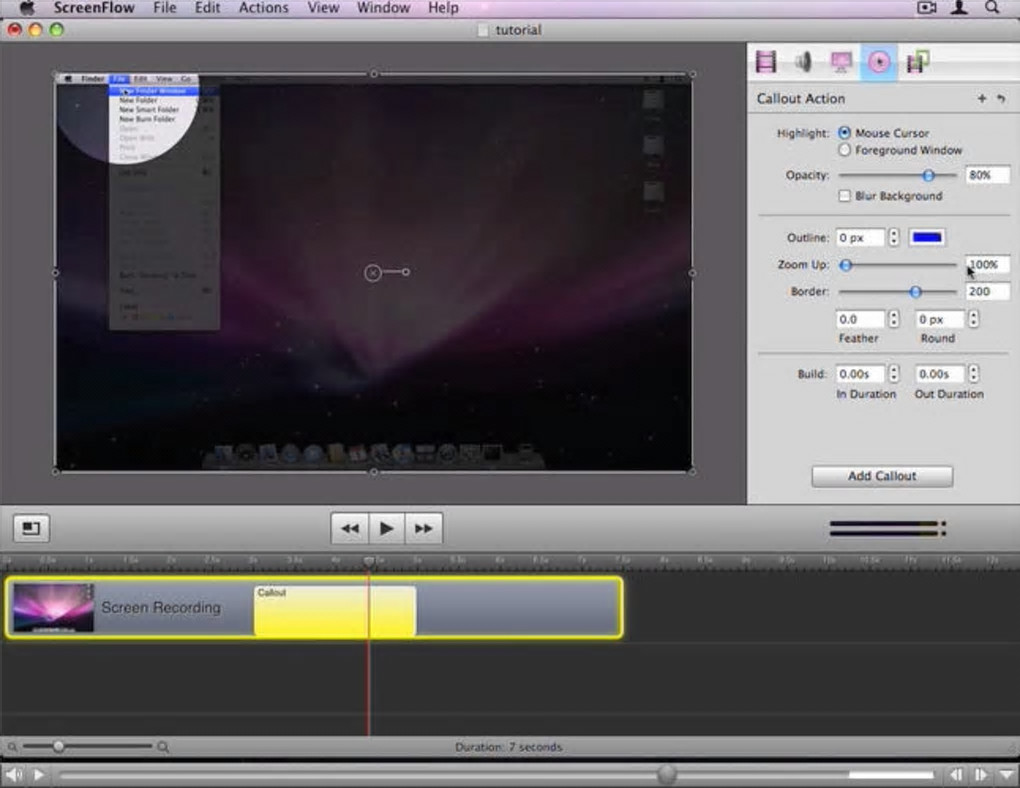Open the Audio properties speaker icon
Image resolution: width=1020 pixels, height=788 pixels.
(803, 62)
